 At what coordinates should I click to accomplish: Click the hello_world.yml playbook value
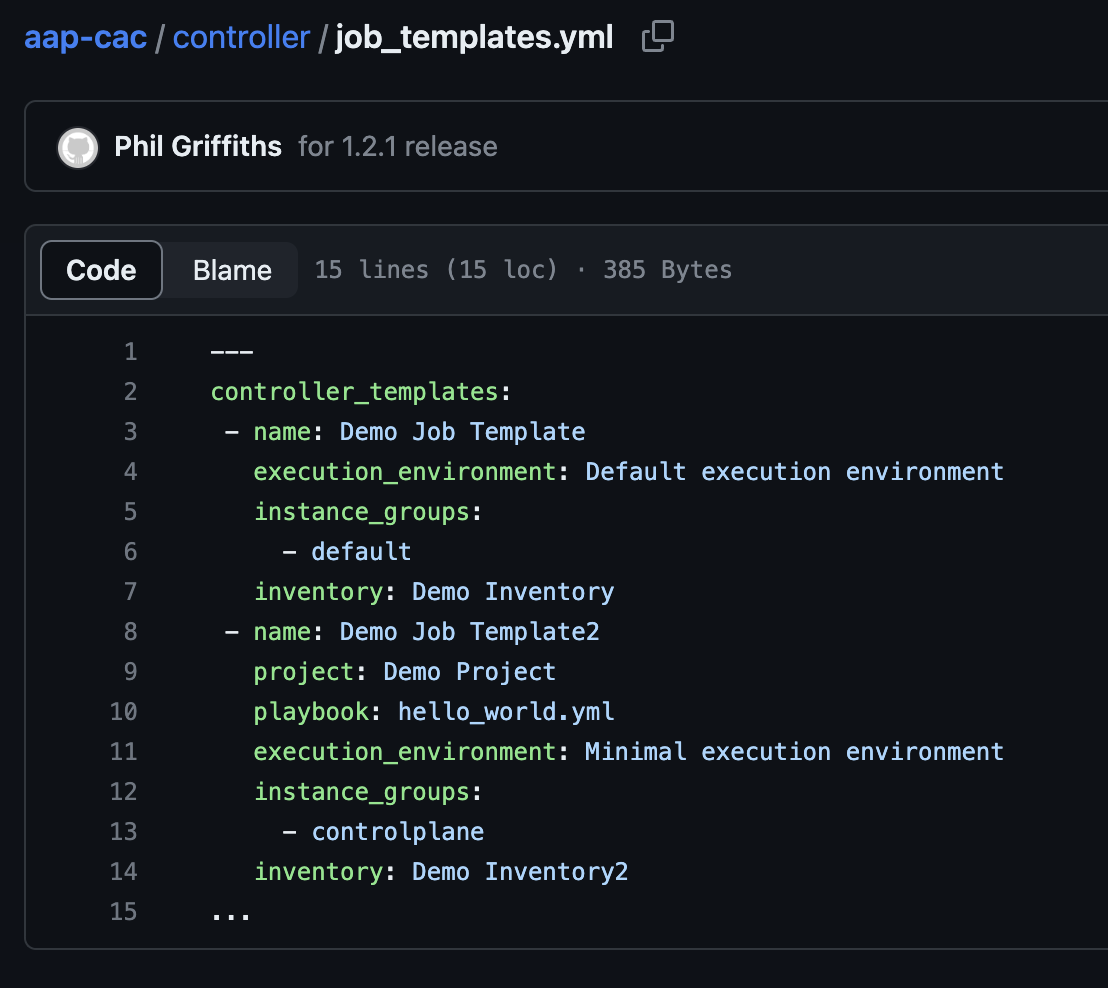coord(506,712)
